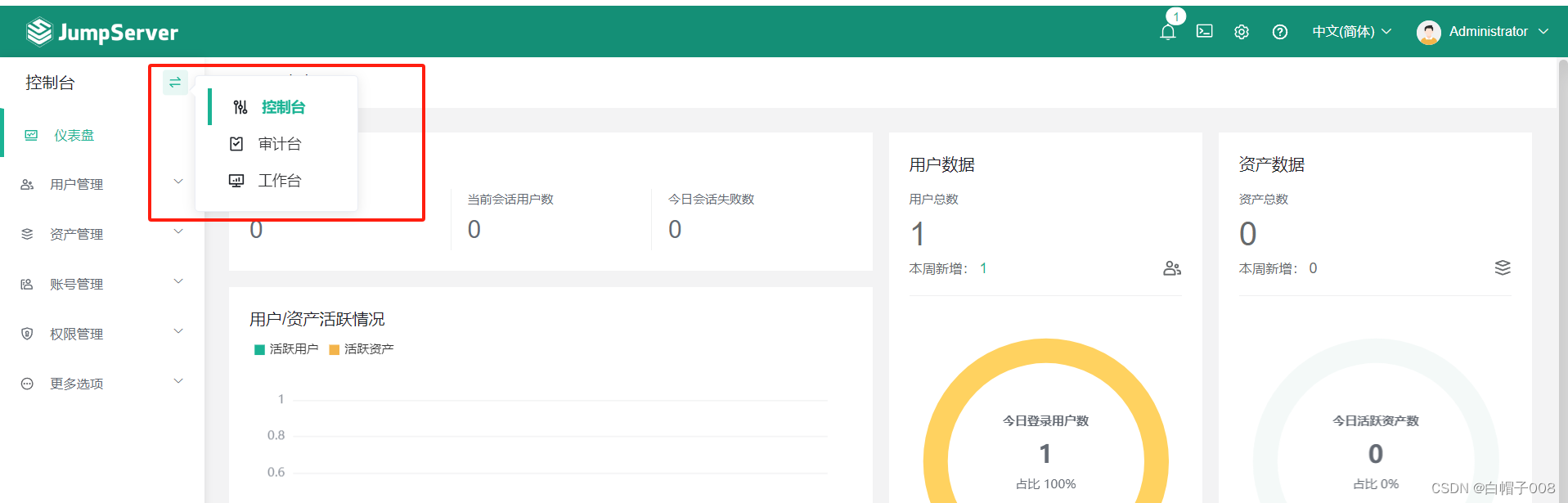Click the 资产总数 value 0
This screenshot has height=503, width=1568.
coord(1248,235)
